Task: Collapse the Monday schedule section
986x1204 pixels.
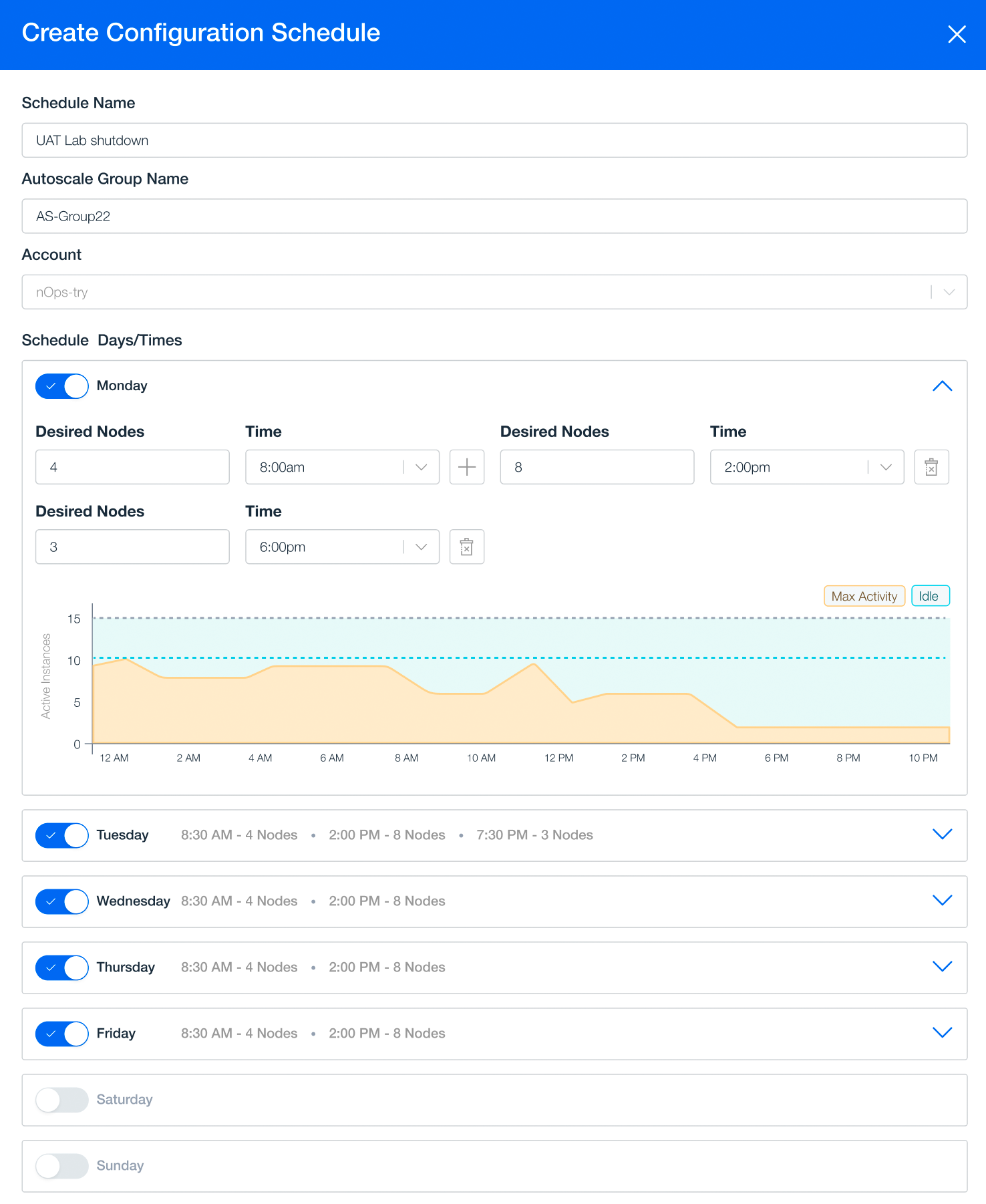Action: pyautogui.click(x=942, y=386)
